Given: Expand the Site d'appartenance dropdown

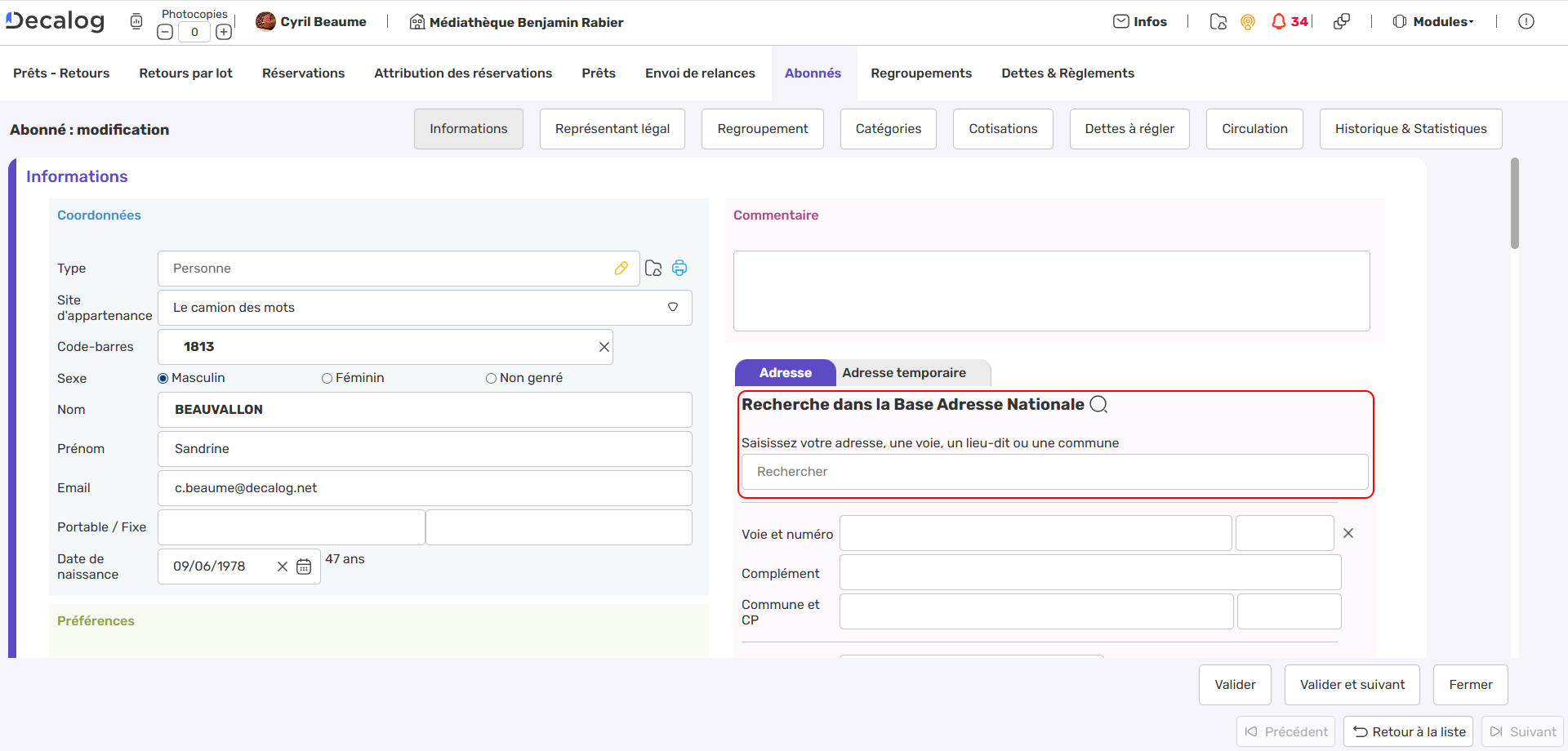Looking at the screenshot, I should [x=673, y=308].
